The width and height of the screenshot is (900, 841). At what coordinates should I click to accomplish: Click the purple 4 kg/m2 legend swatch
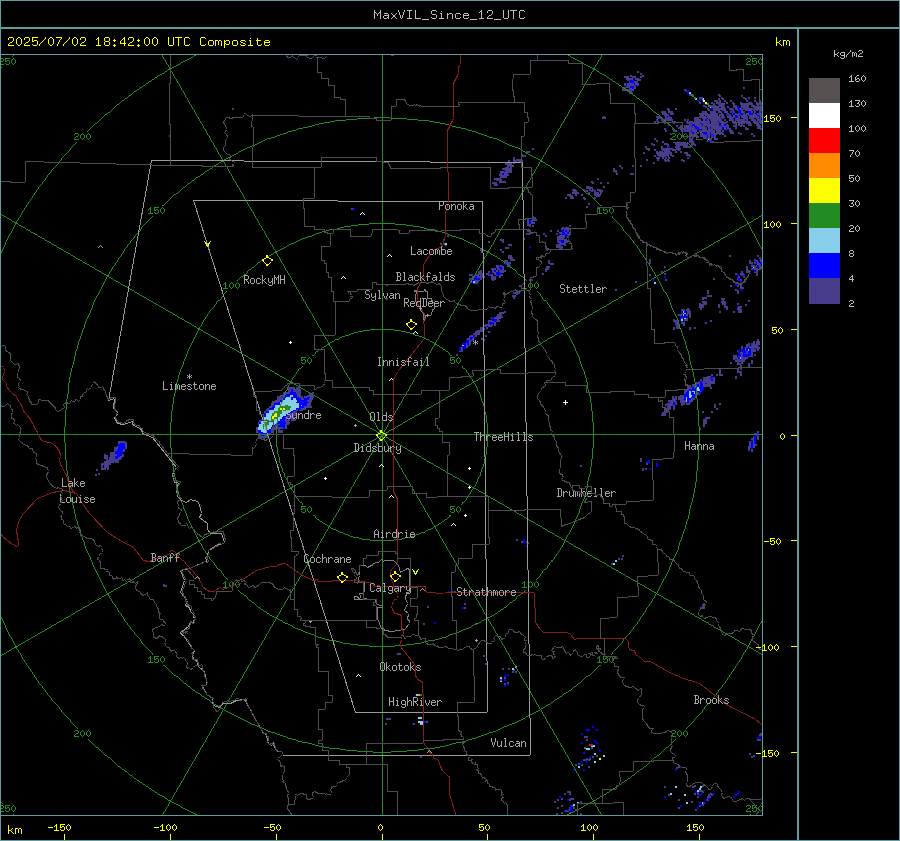click(x=824, y=290)
